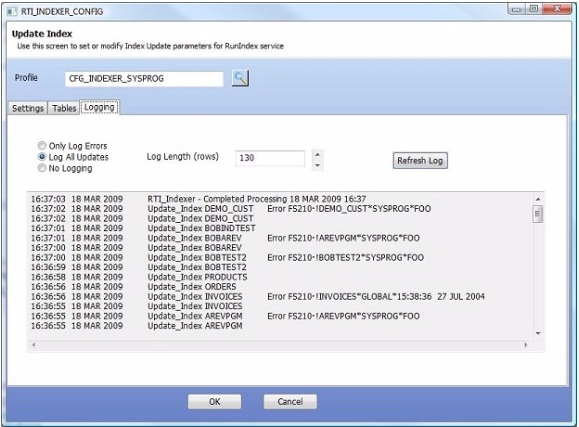Viewport: 579px width, 427px height.
Task: Click the log list scroll down arrow
Action: [x=538, y=334]
